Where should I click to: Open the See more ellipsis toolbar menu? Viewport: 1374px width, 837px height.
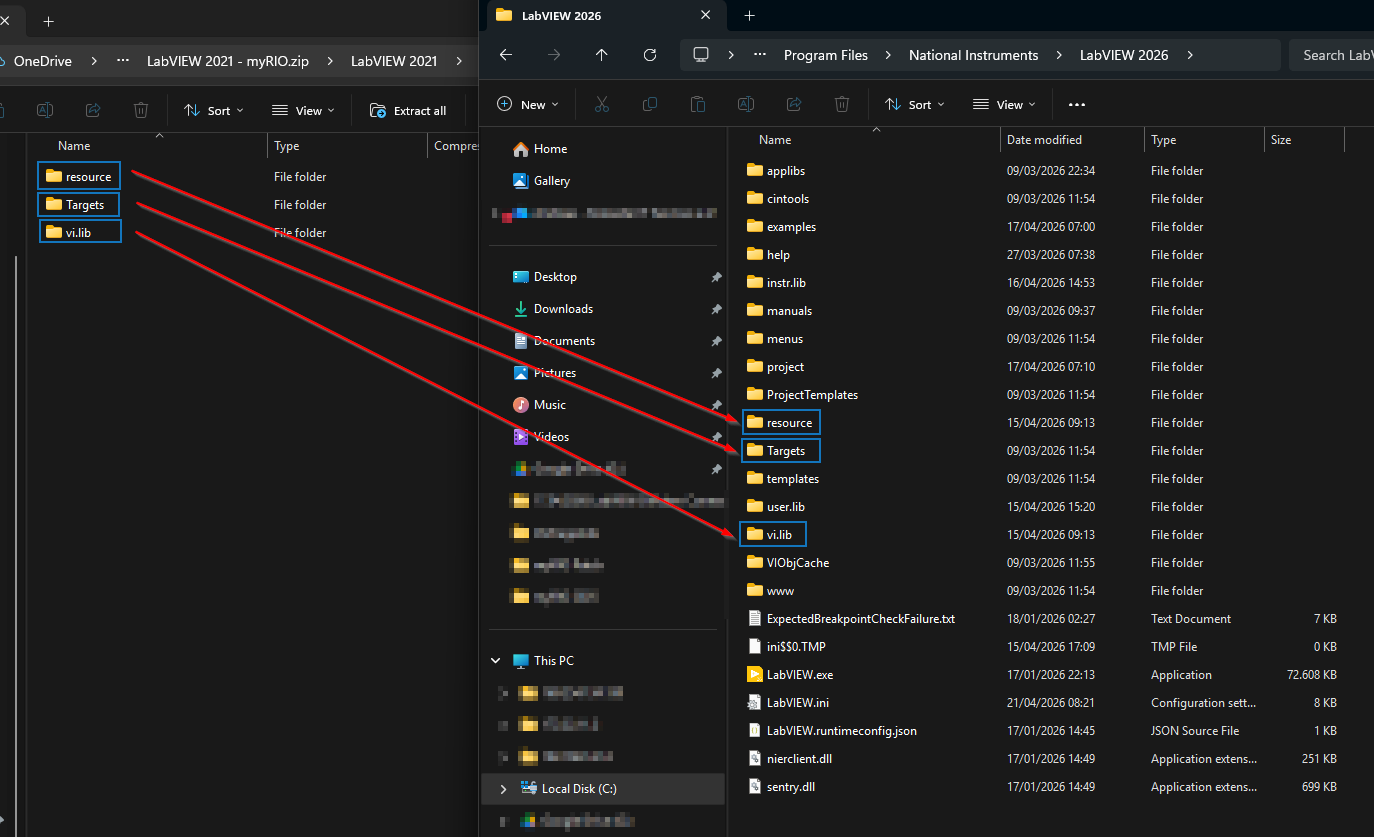pyautogui.click(x=1077, y=105)
